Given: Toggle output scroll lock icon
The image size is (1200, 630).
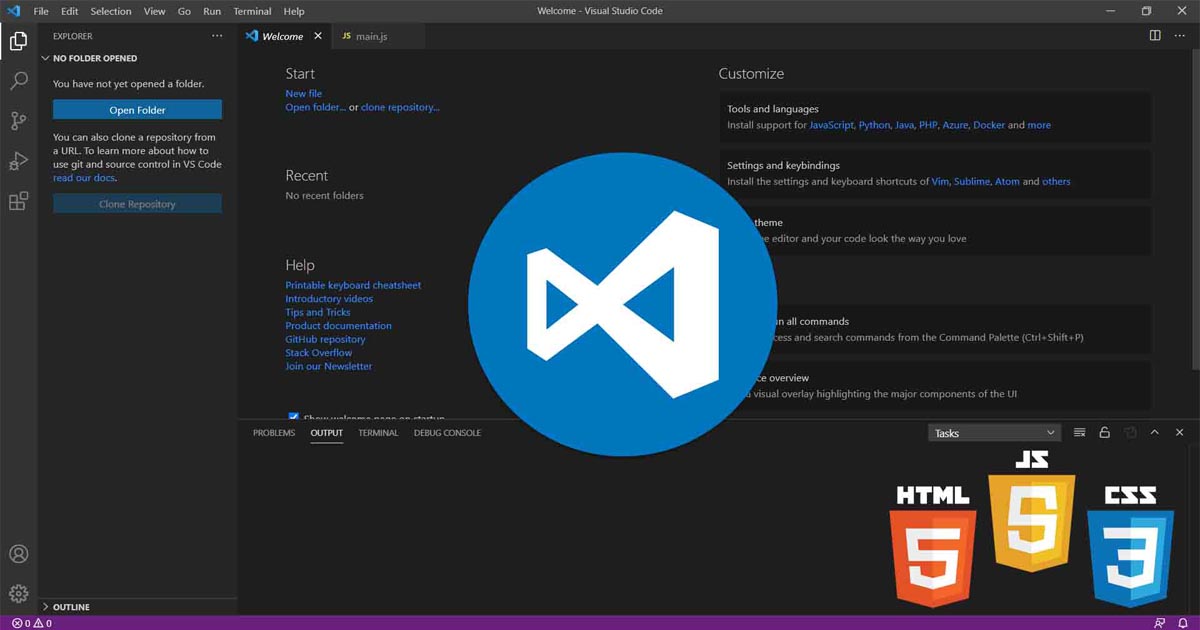Looking at the screenshot, I should point(1105,433).
